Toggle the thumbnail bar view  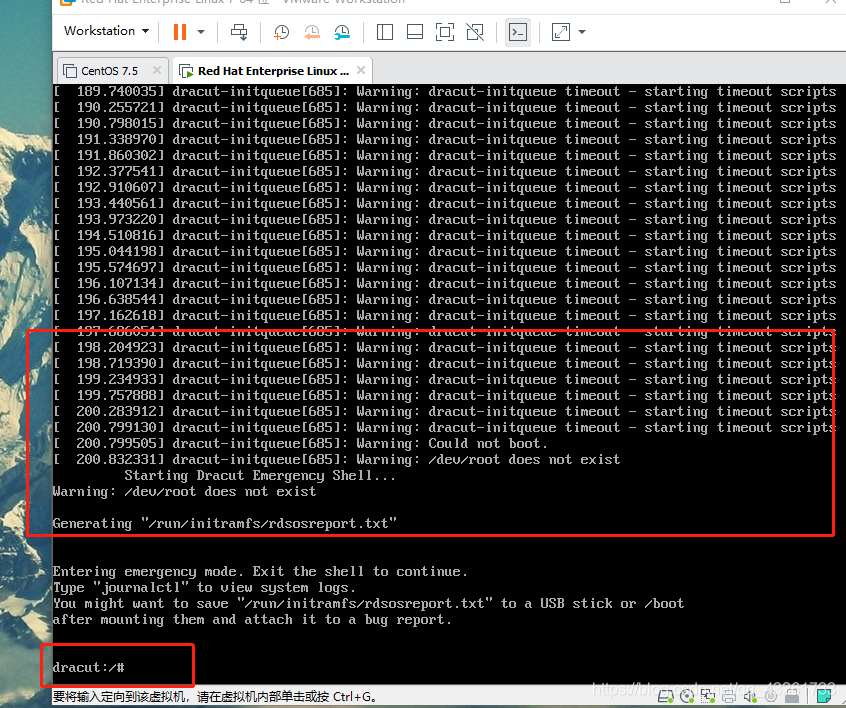pyautogui.click(x=415, y=32)
